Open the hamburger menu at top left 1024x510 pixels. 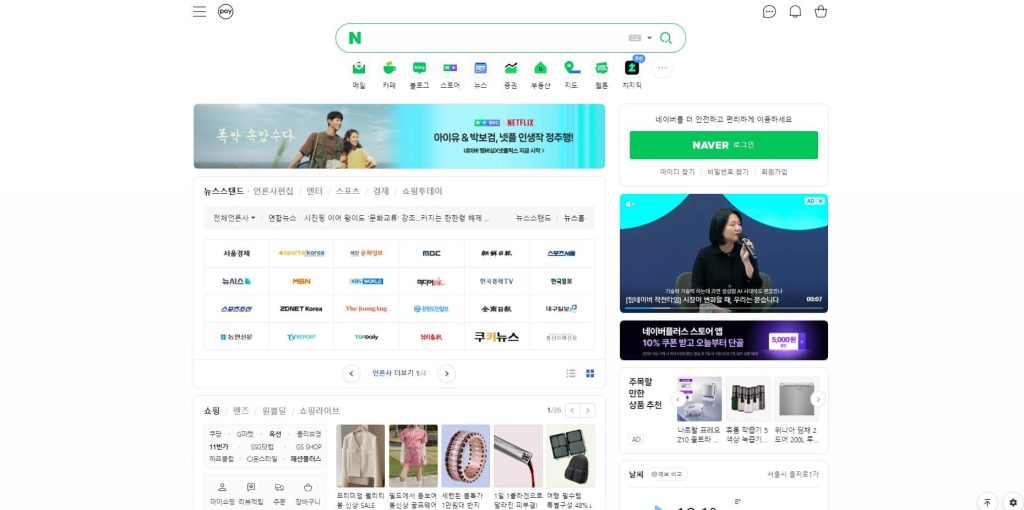(x=200, y=11)
